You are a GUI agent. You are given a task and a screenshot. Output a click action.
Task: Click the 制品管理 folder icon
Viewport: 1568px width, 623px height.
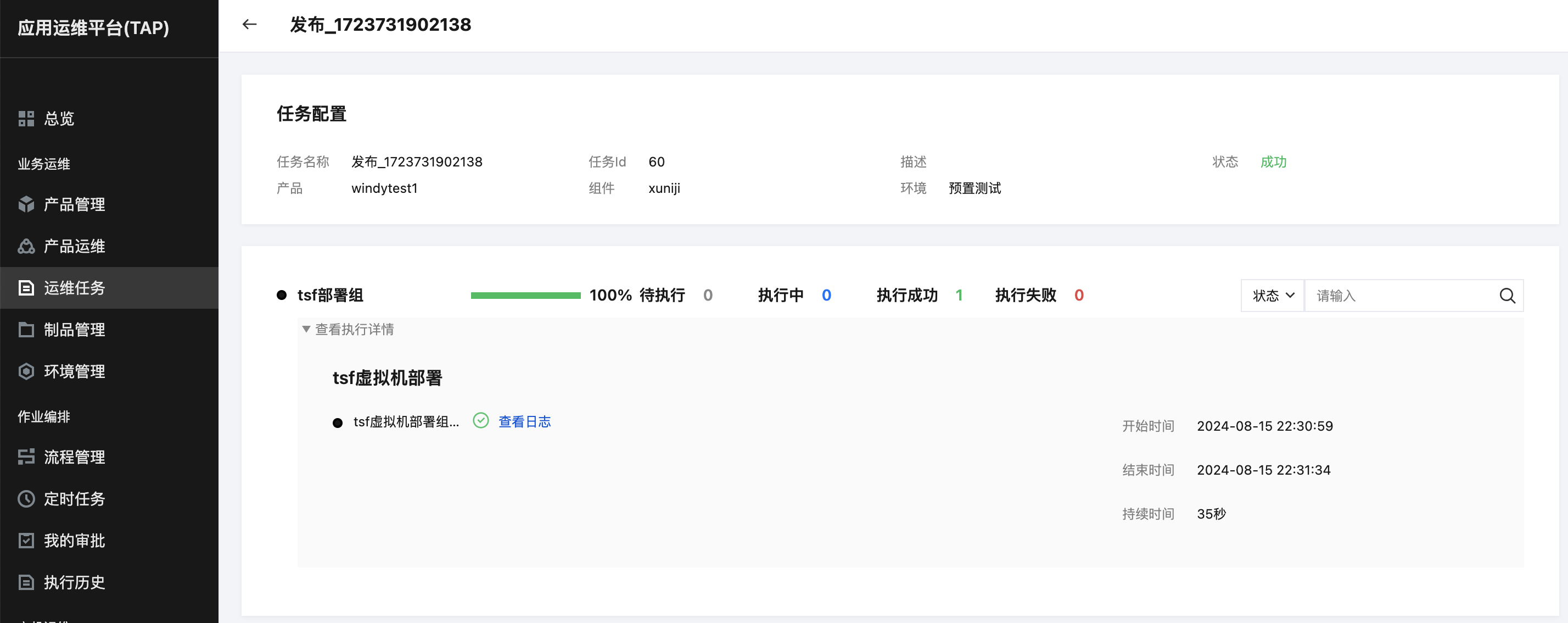click(26, 330)
